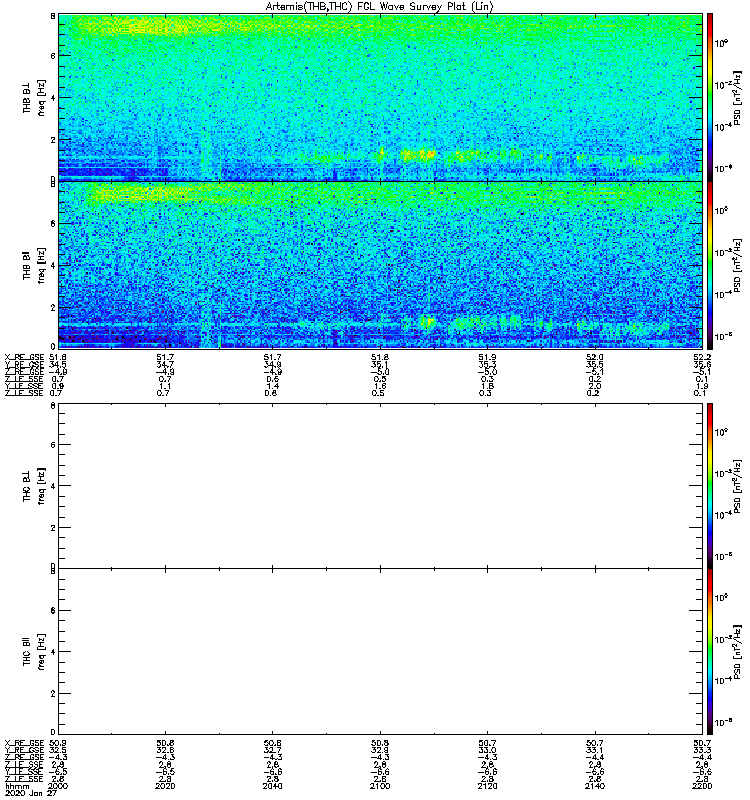Click the time label '2140' on the bottom axis
The width and height of the screenshot is (750, 800).
click(595, 786)
